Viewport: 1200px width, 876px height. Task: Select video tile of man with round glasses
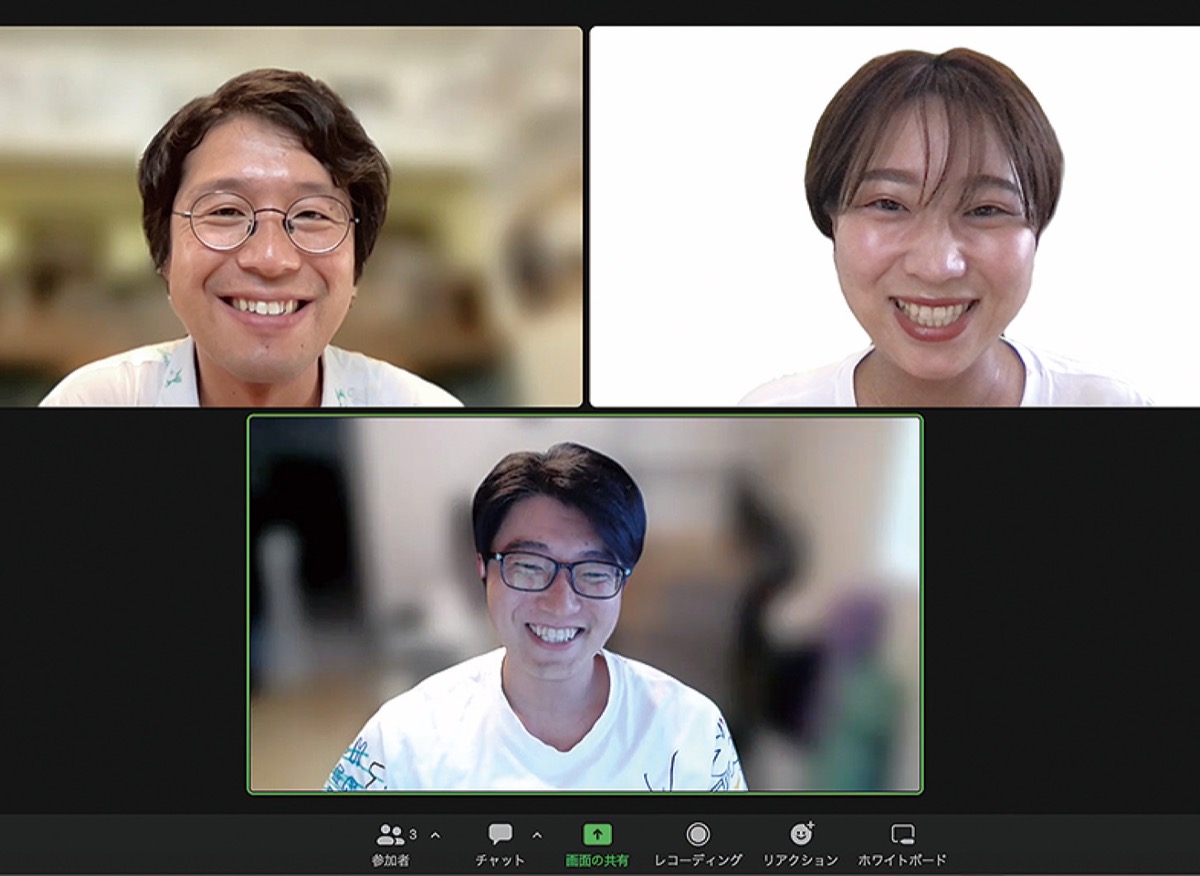point(290,216)
